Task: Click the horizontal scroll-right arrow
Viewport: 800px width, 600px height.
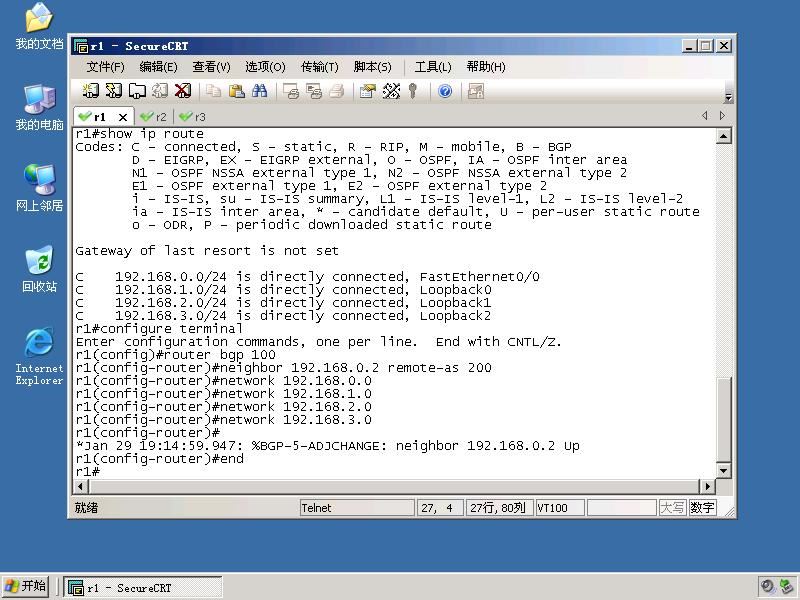Action: pos(707,486)
